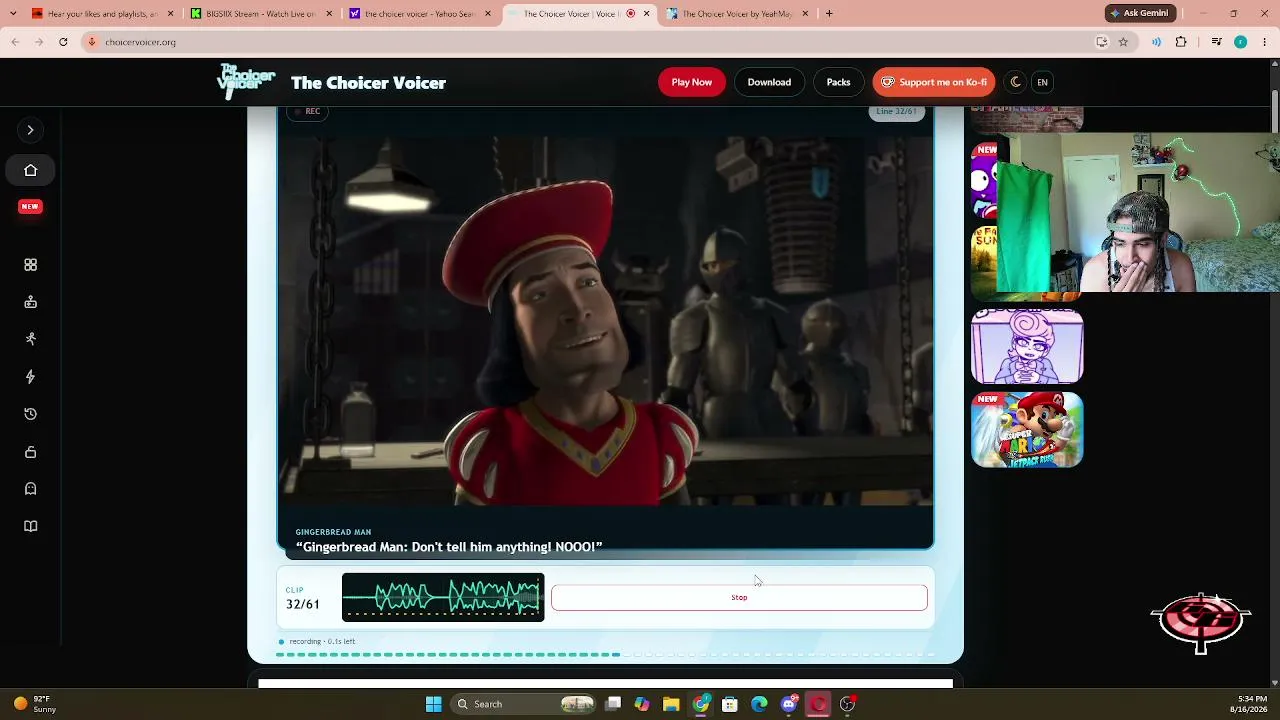Open the pink-haired character thumbnail
Viewport: 1280px width, 720px height.
point(1027,346)
